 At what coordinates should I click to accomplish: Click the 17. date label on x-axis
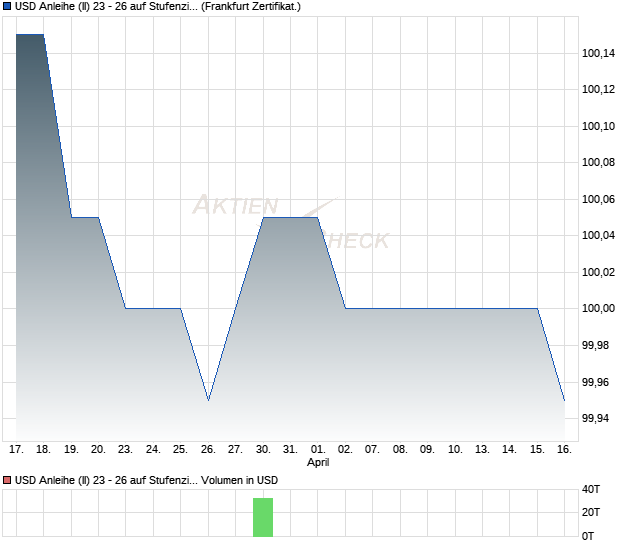click(16, 450)
